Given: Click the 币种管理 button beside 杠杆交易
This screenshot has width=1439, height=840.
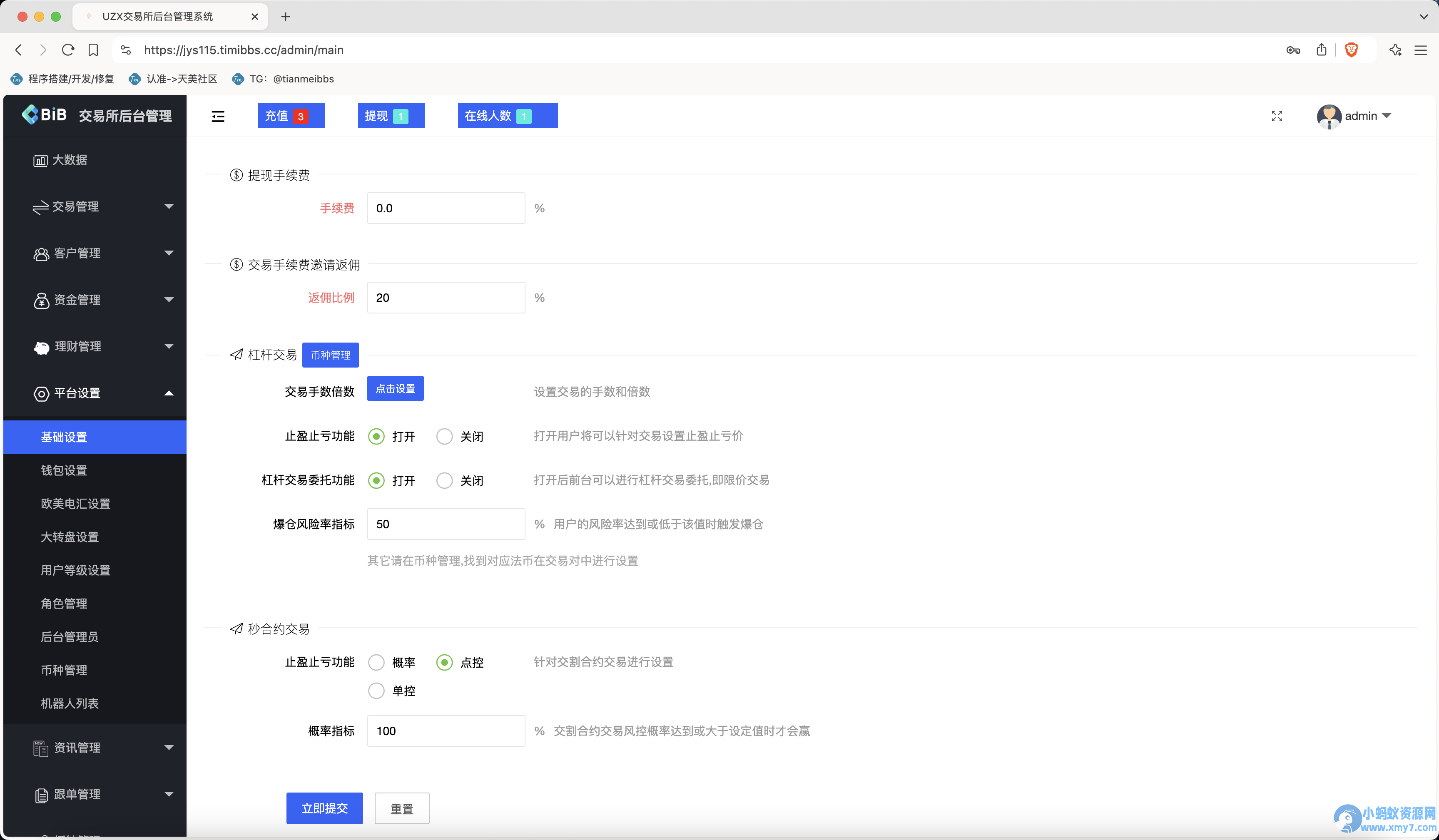Looking at the screenshot, I should (x=331, y=355).
